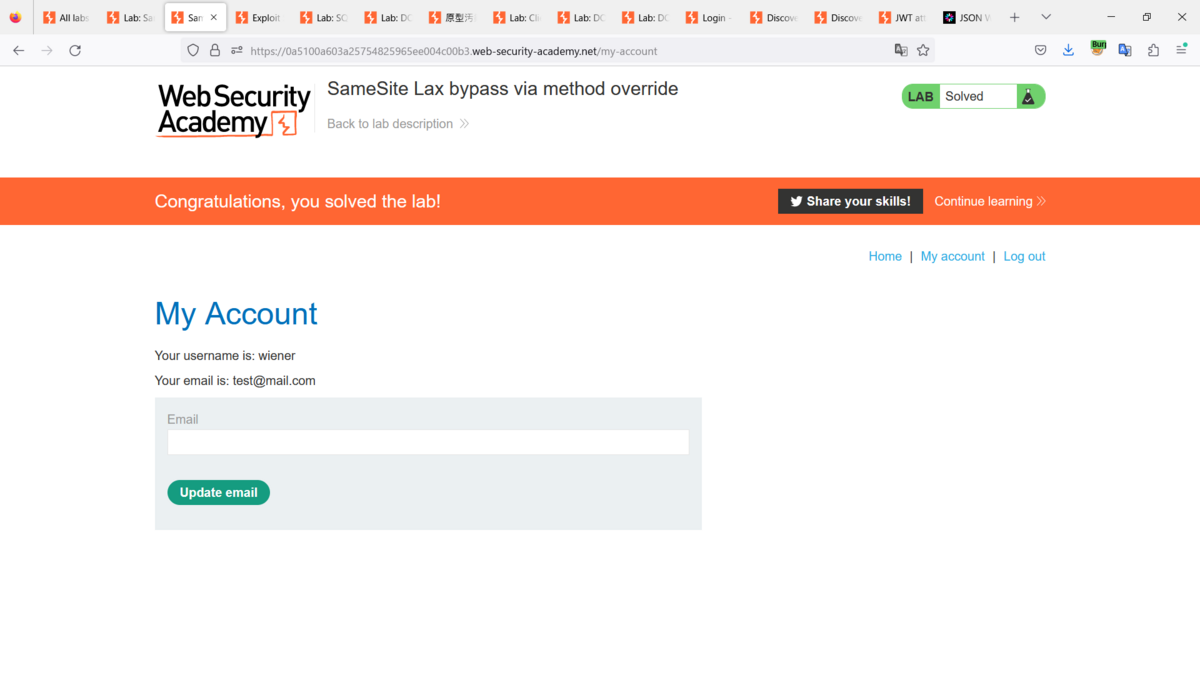Switch to the Exploit server tab
Screen dimensions: 1200x675
pyautogui.click(x=259, y=17)
